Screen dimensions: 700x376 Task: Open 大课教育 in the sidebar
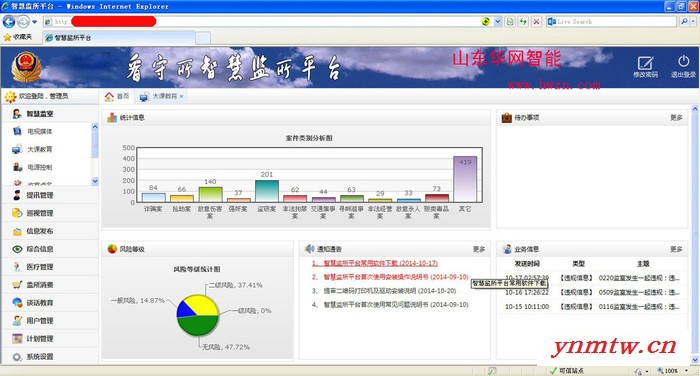[40, 149]
